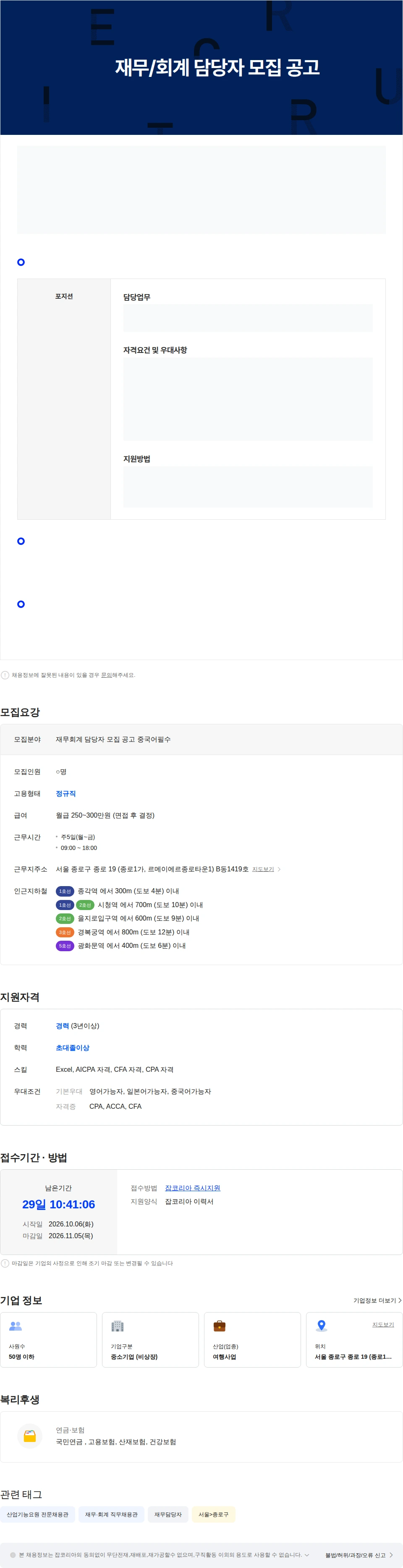Click the 3호선 badge next to 경복궁역
403x1568 pixels.
point(65,932)
